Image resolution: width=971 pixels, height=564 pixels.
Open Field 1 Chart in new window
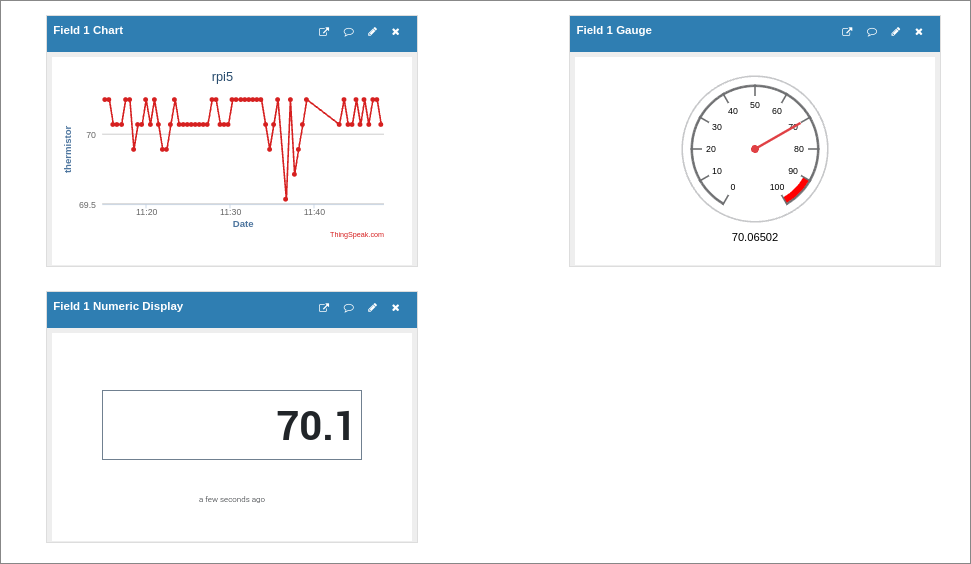(x=324, y=32)
